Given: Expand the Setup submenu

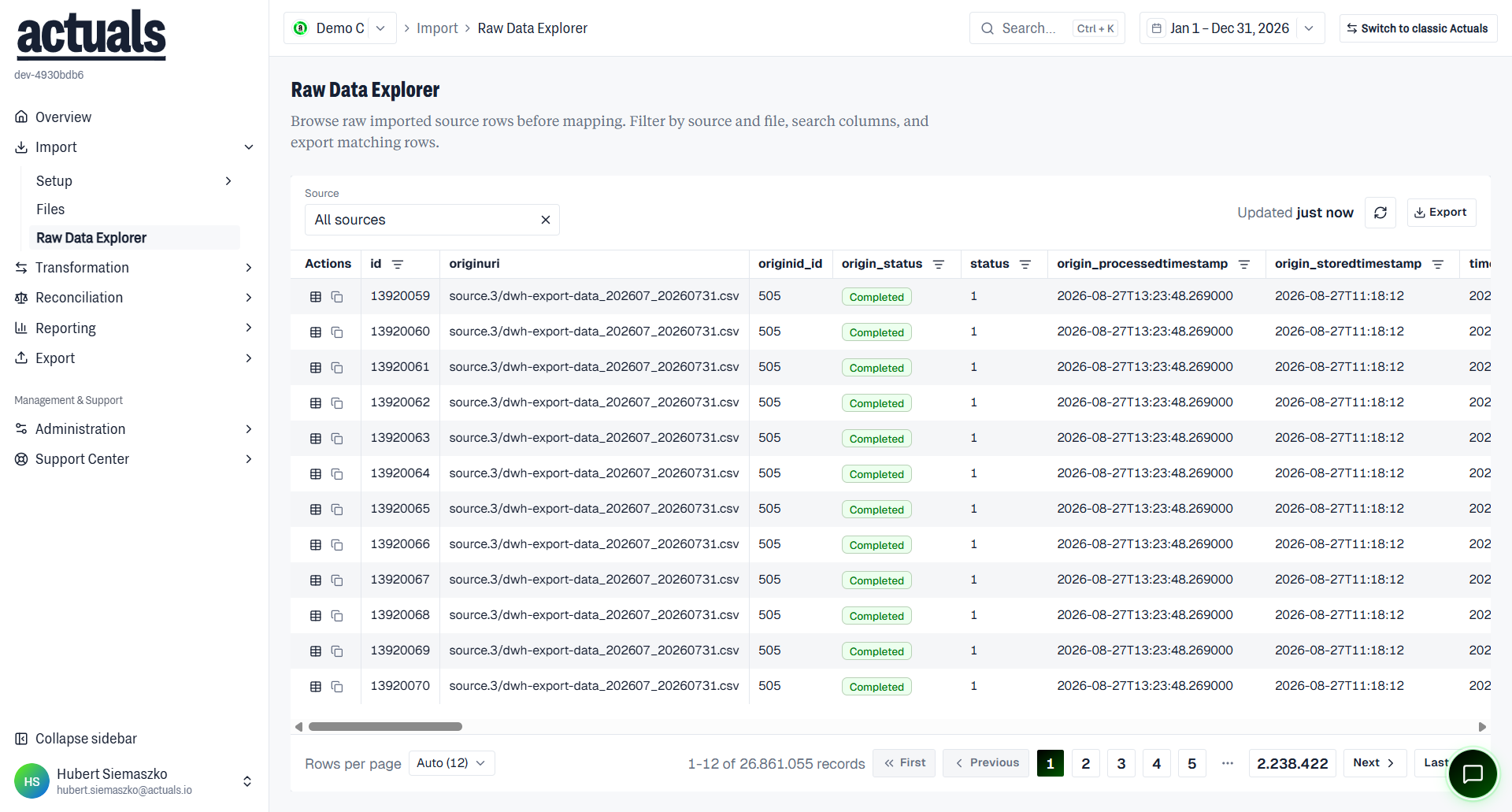Looking at the screenshot, I should click(x=134, y=181).
